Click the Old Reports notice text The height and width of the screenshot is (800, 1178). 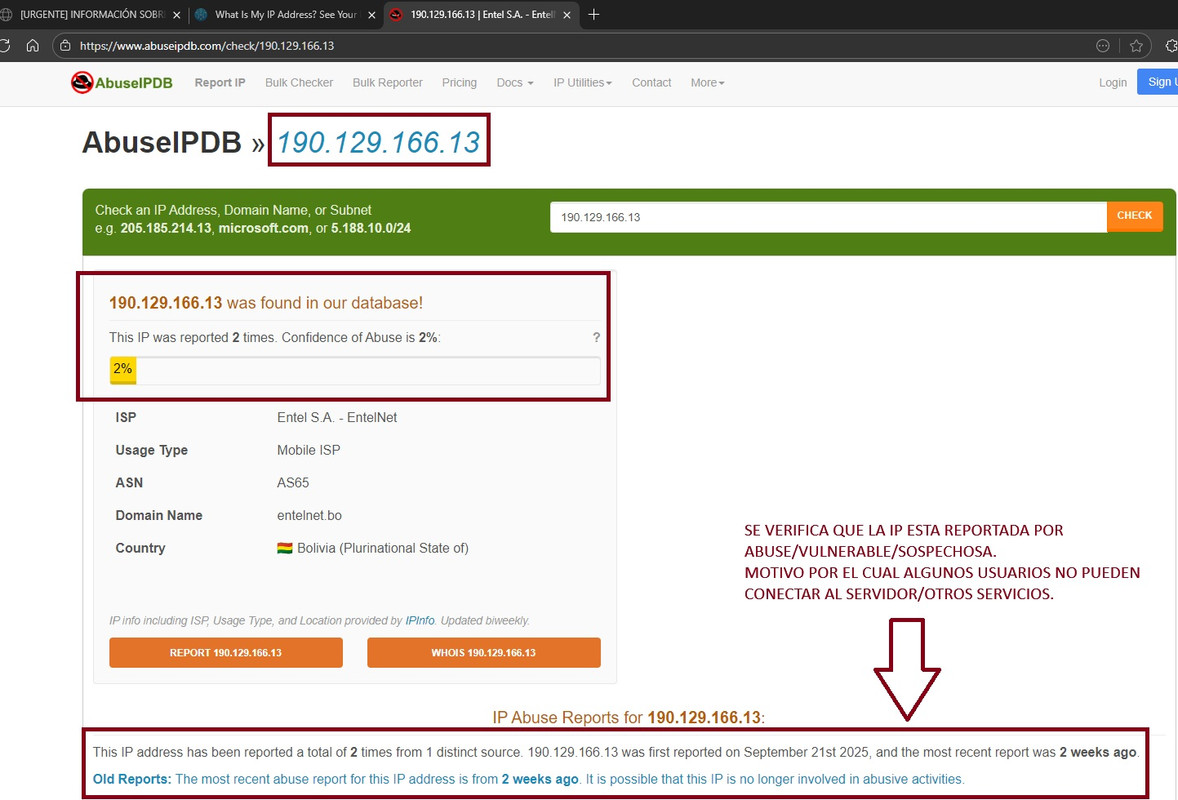tap(528, 779)
